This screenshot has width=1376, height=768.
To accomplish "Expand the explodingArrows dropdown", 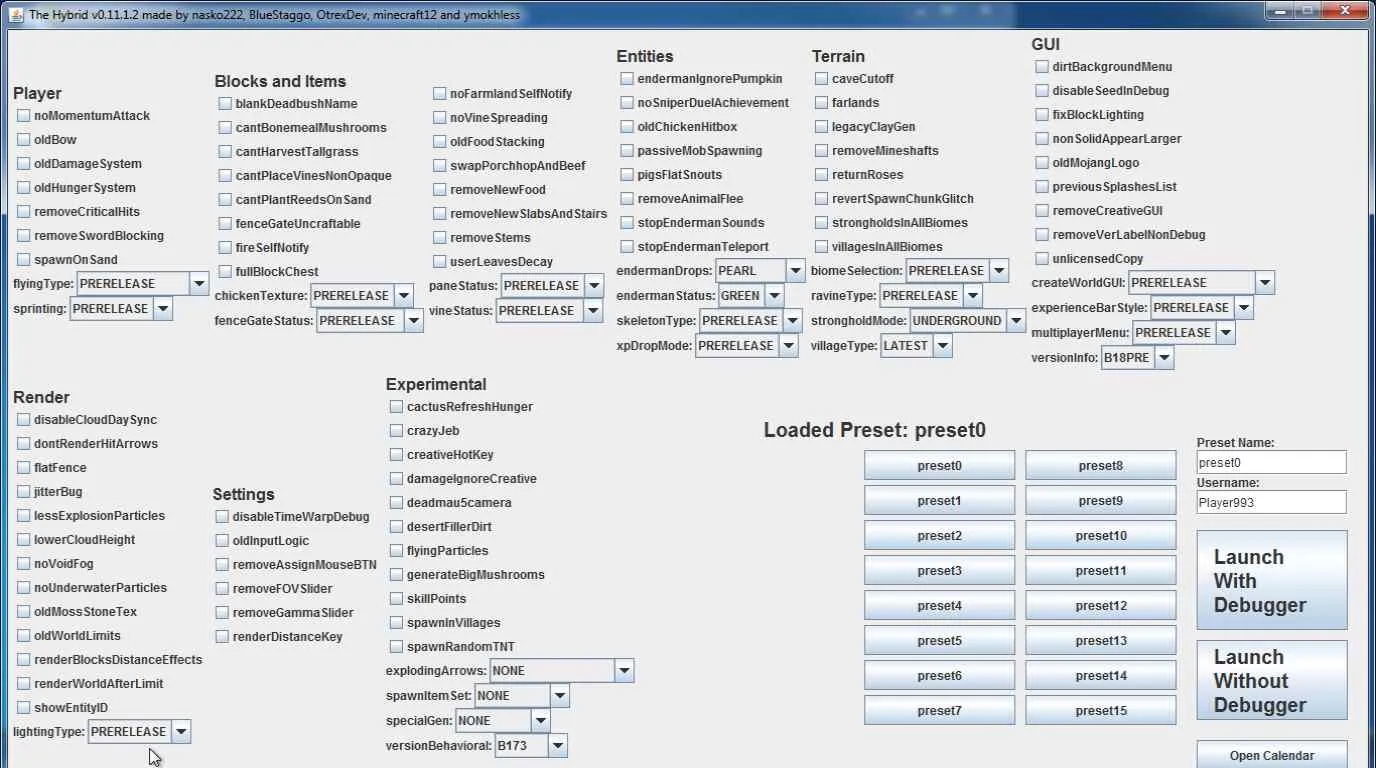I will pos(562,671).
